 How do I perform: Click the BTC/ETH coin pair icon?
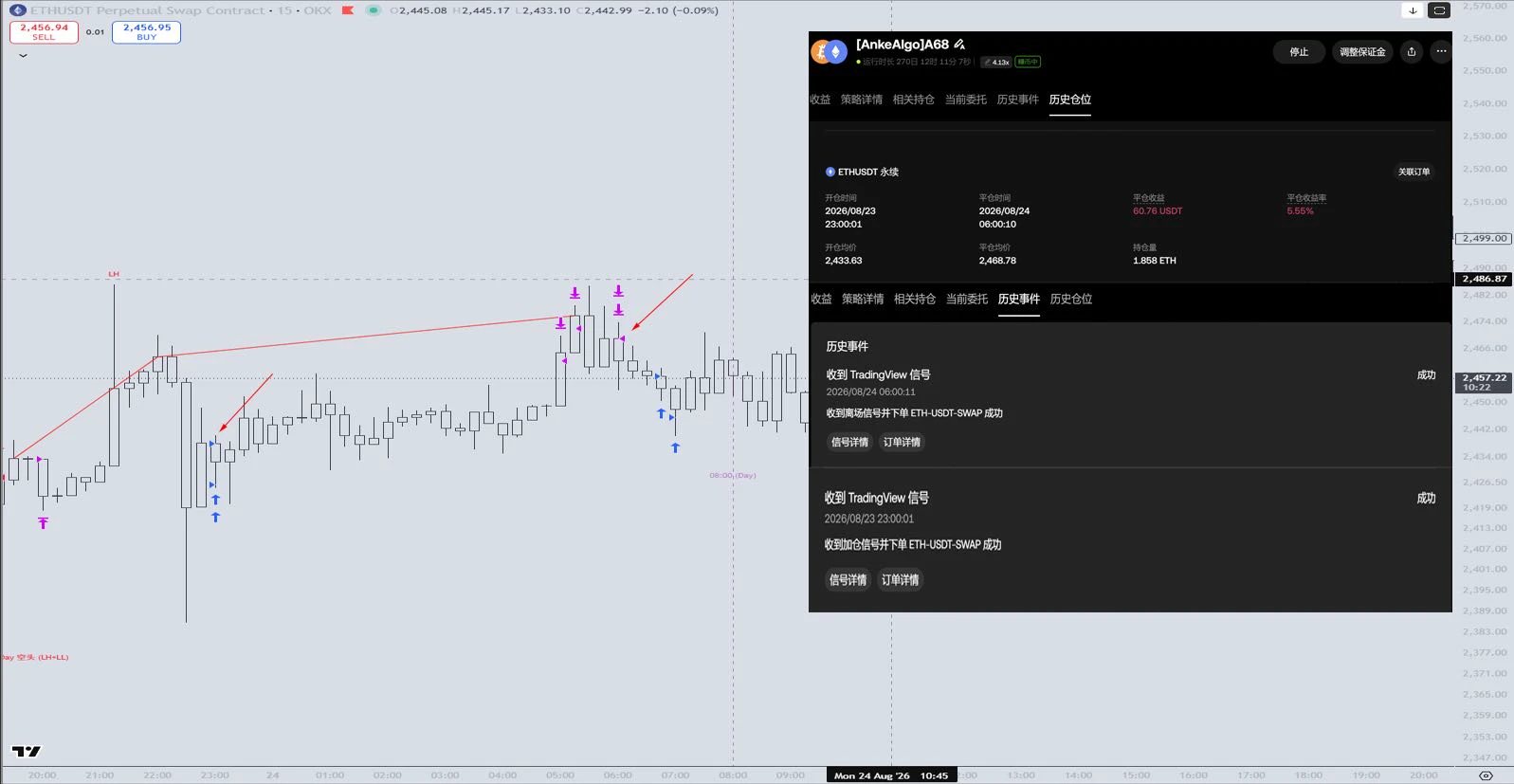[829, 52]
